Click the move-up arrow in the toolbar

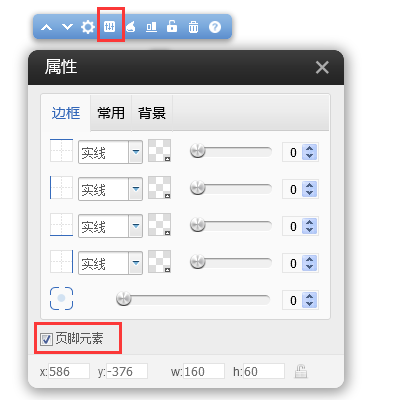pyautogui.click(x=46, y=27)
